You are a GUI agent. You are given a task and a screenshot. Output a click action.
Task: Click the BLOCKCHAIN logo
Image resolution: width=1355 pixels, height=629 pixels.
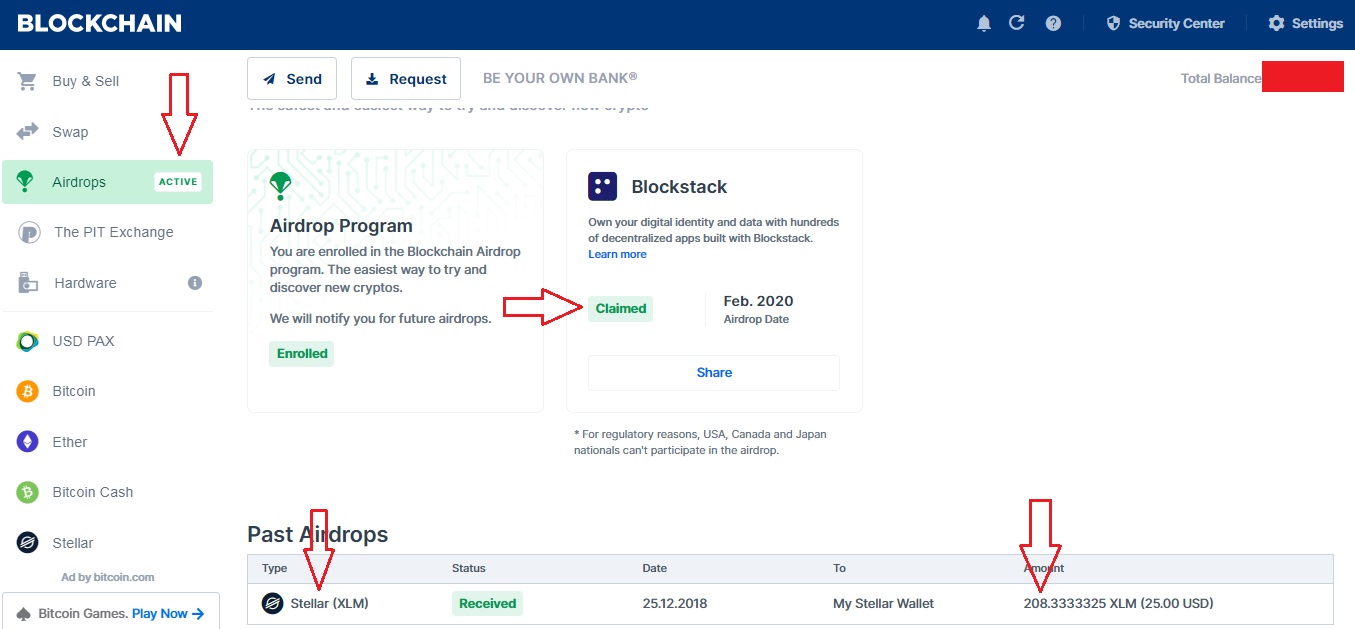click(x=100, y=23)
